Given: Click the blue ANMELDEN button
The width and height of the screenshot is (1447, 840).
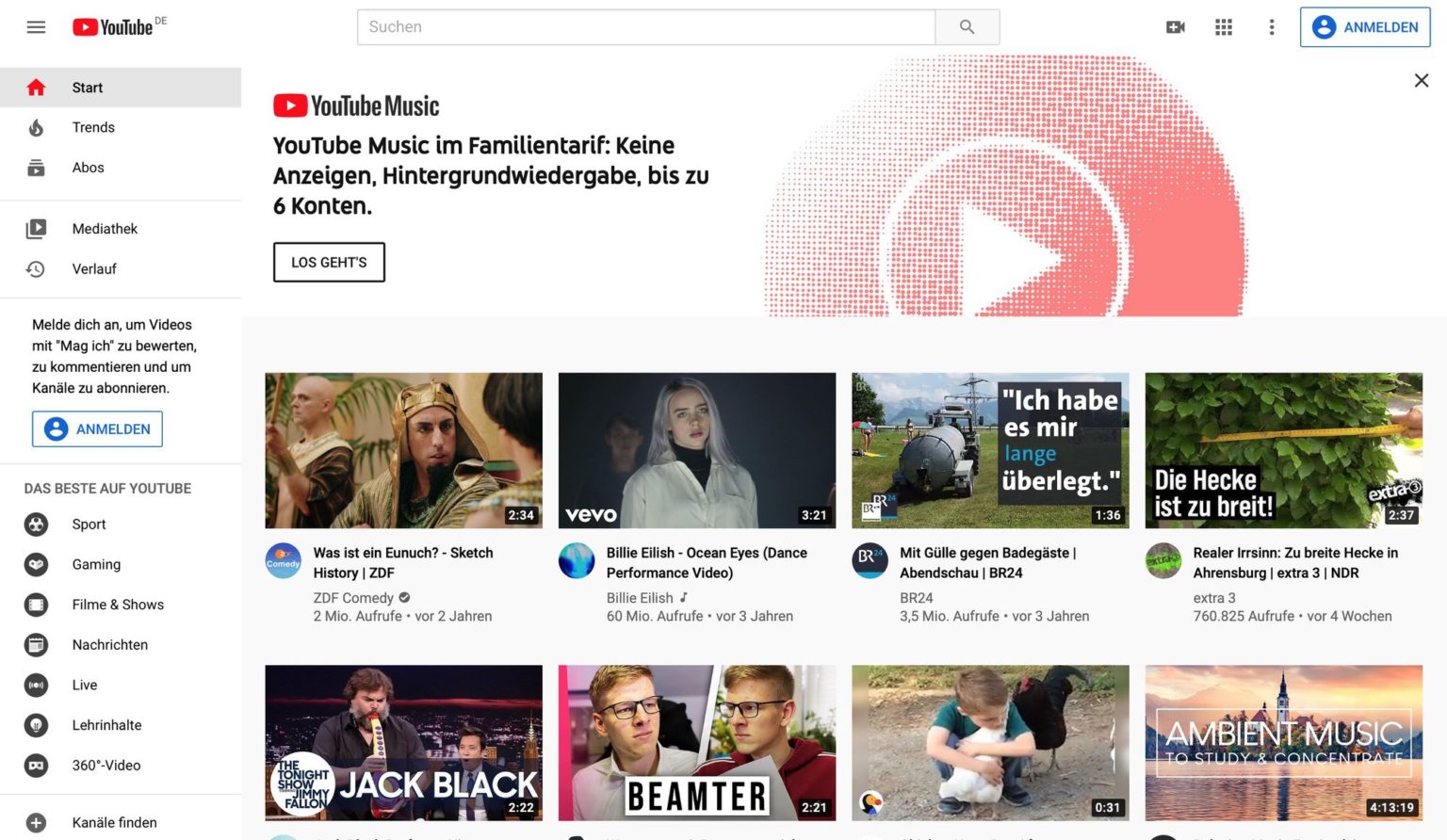Looking at the screenshot, I should (x=1365, y=27).
